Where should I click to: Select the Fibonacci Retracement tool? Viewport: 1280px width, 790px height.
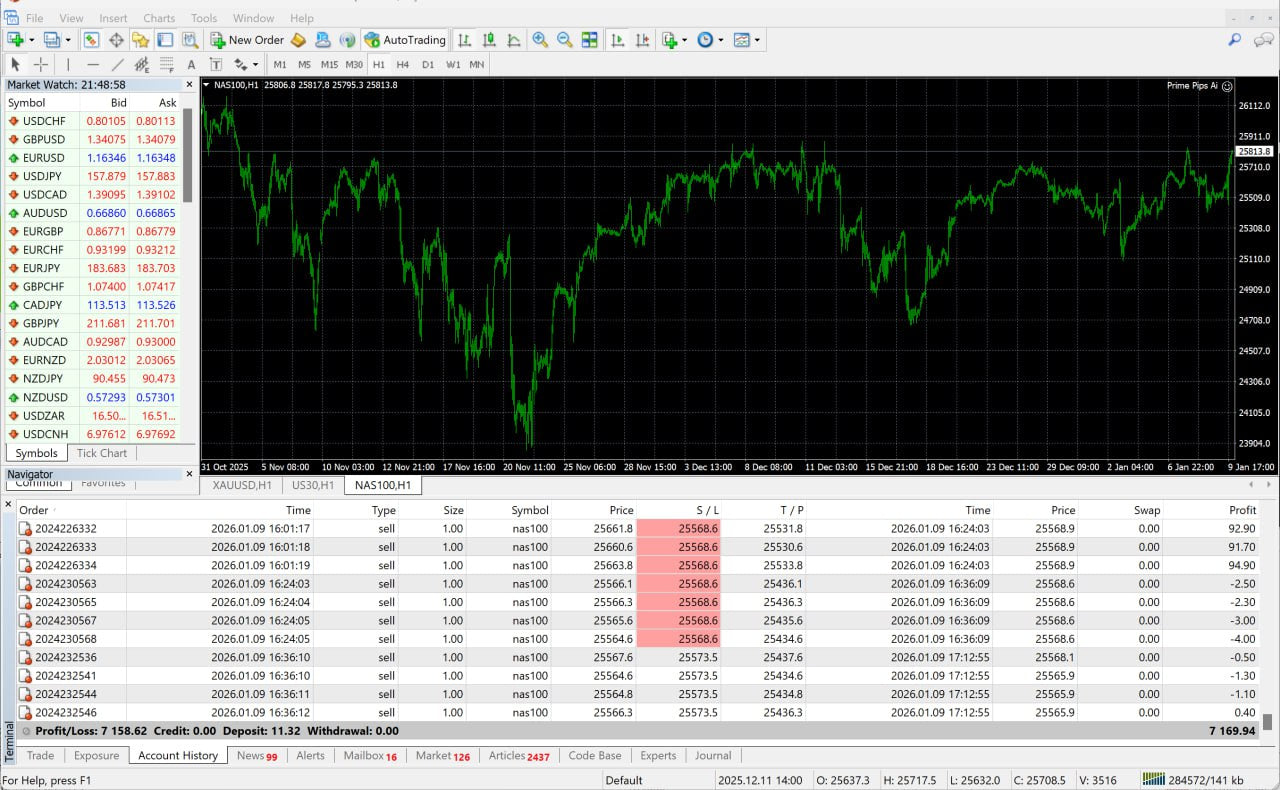pyautogui.click(x=166, y=64)
